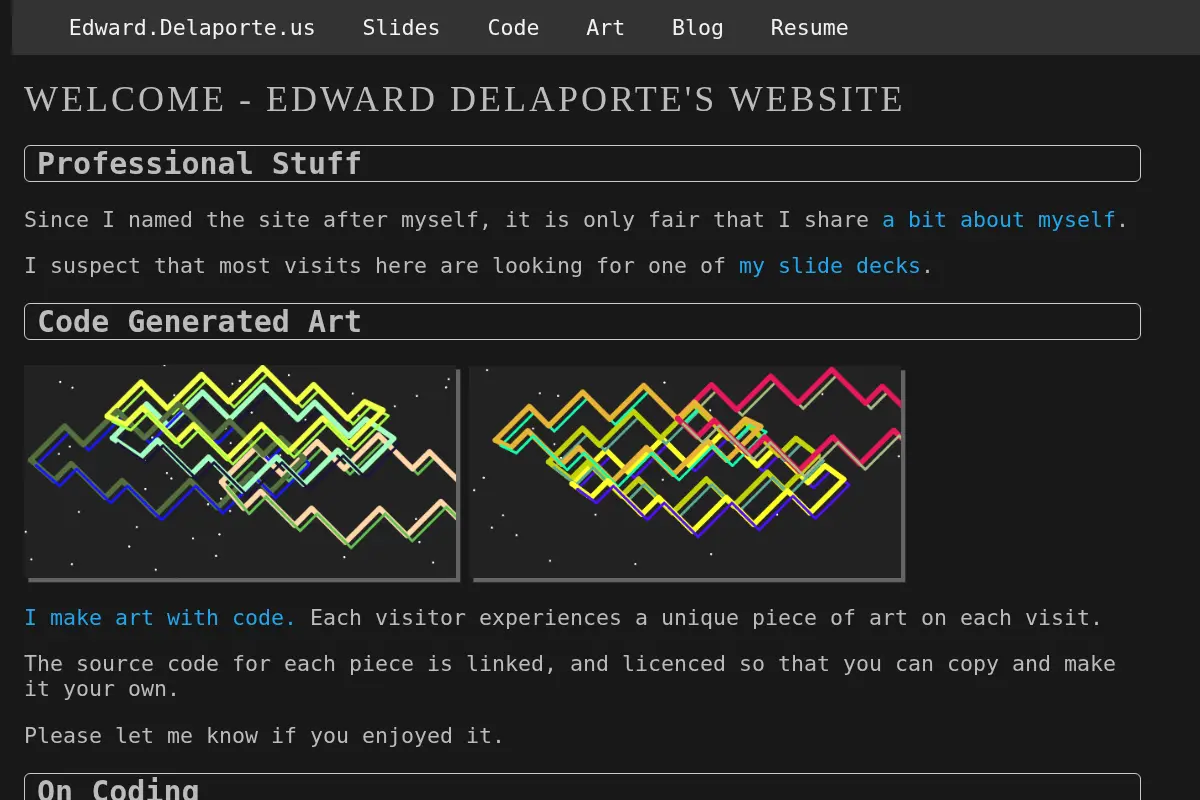Click 'I make art with code.' link
The width and height of the screenshot is (1200, 800).
[x=160, y=618]
